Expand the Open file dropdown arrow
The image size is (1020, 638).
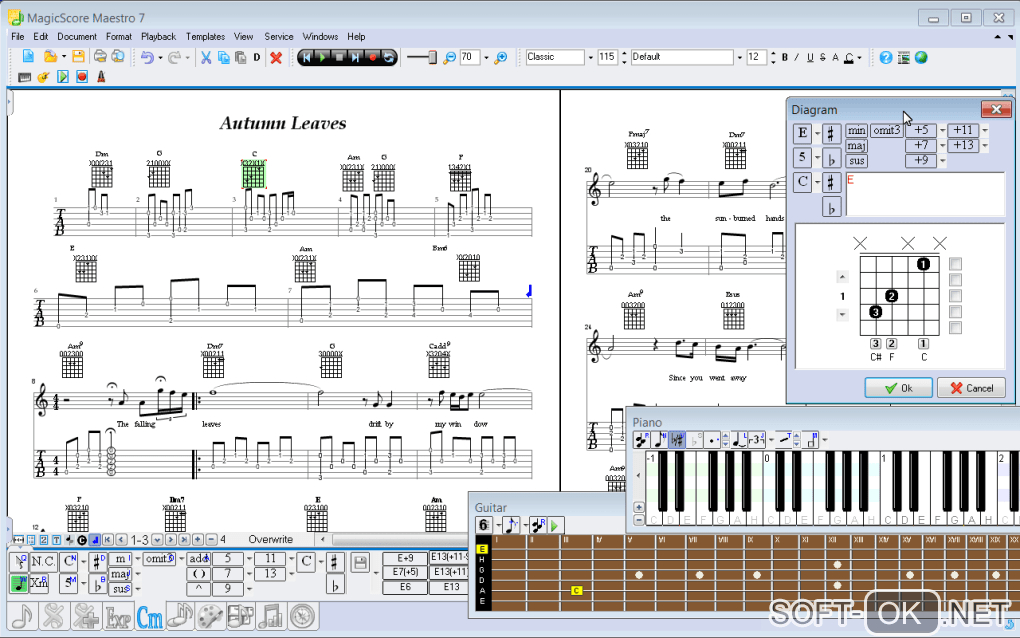point(64,57)
